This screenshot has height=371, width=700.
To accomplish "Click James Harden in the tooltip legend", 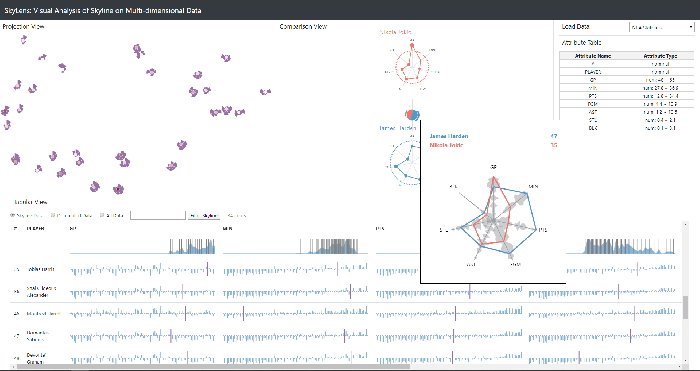I will pyautogui.click(x=449, y=137).
